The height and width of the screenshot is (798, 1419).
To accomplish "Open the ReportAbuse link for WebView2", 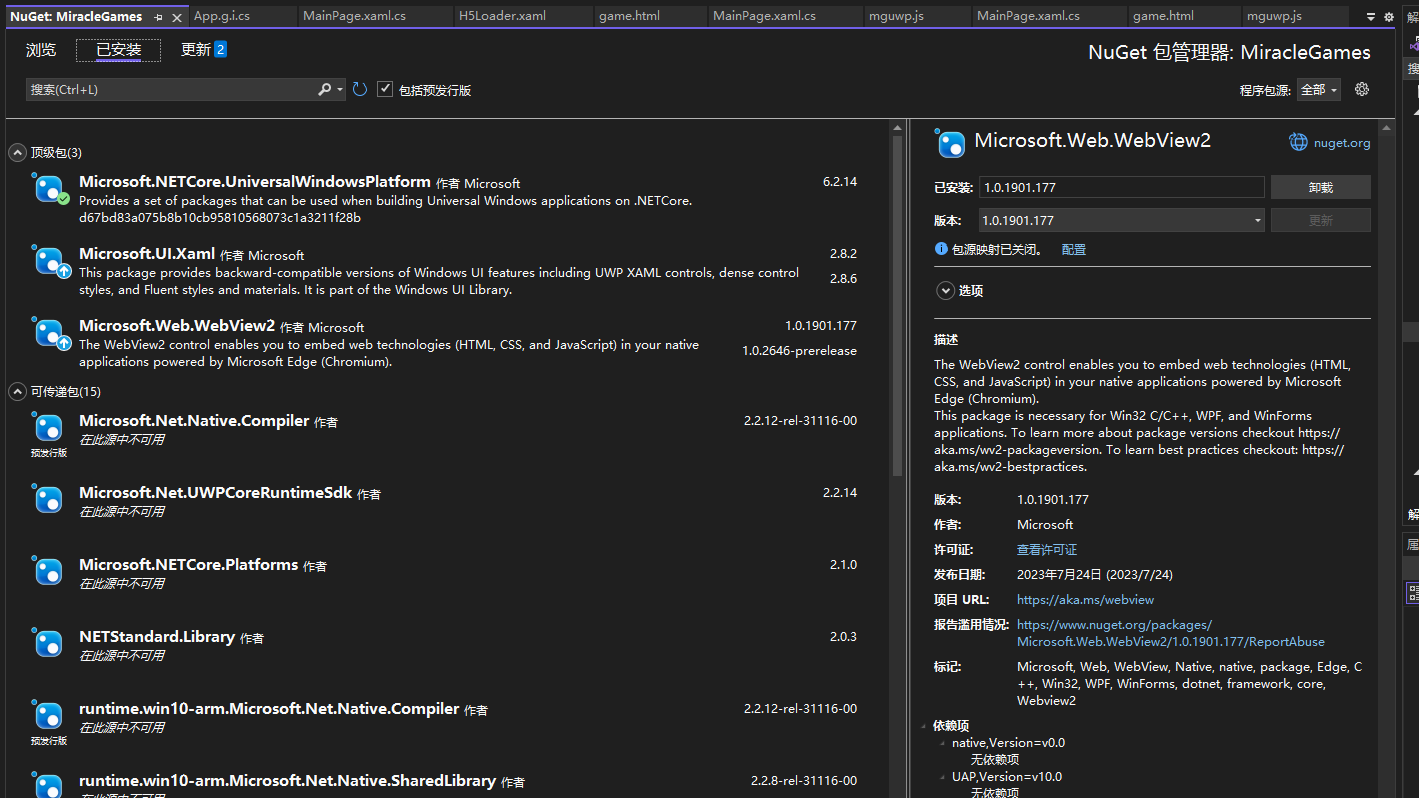I will pyautogui.click(x=1170, y=633).
